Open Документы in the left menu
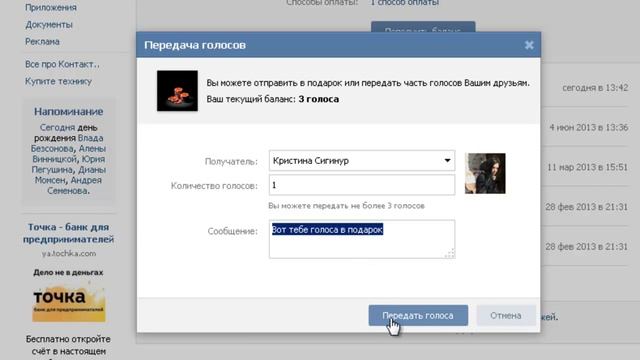This screenshot has height=360, width=640. coord(49,24)
